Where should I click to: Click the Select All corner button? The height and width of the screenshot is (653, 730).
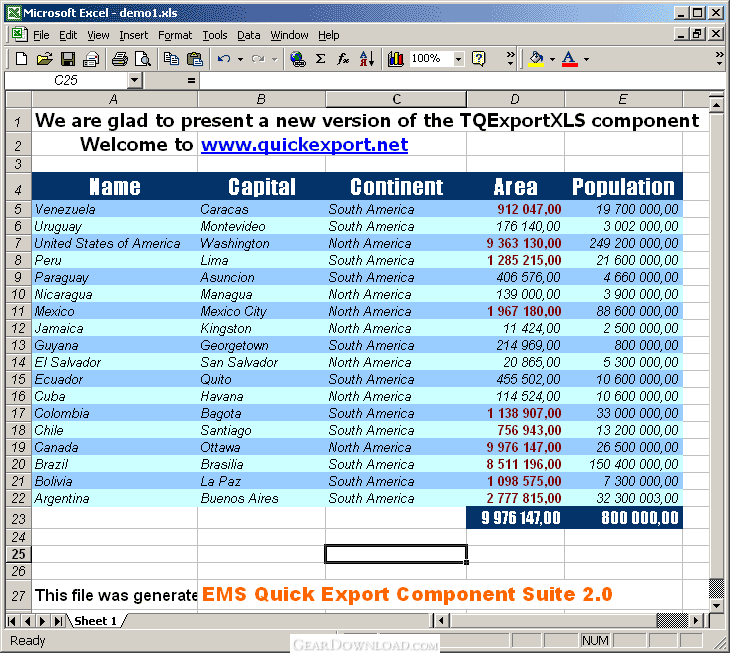(x=18, y=99)
